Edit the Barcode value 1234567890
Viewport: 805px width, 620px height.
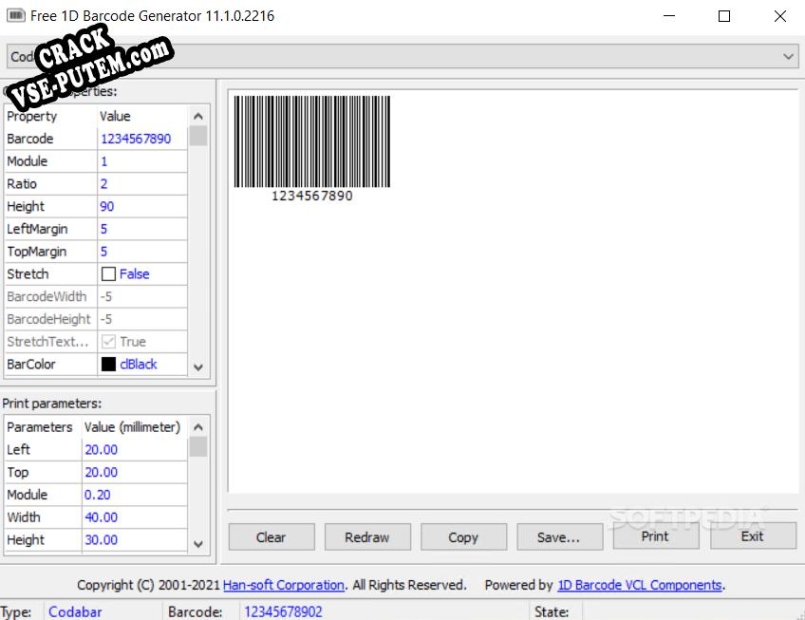136,139
